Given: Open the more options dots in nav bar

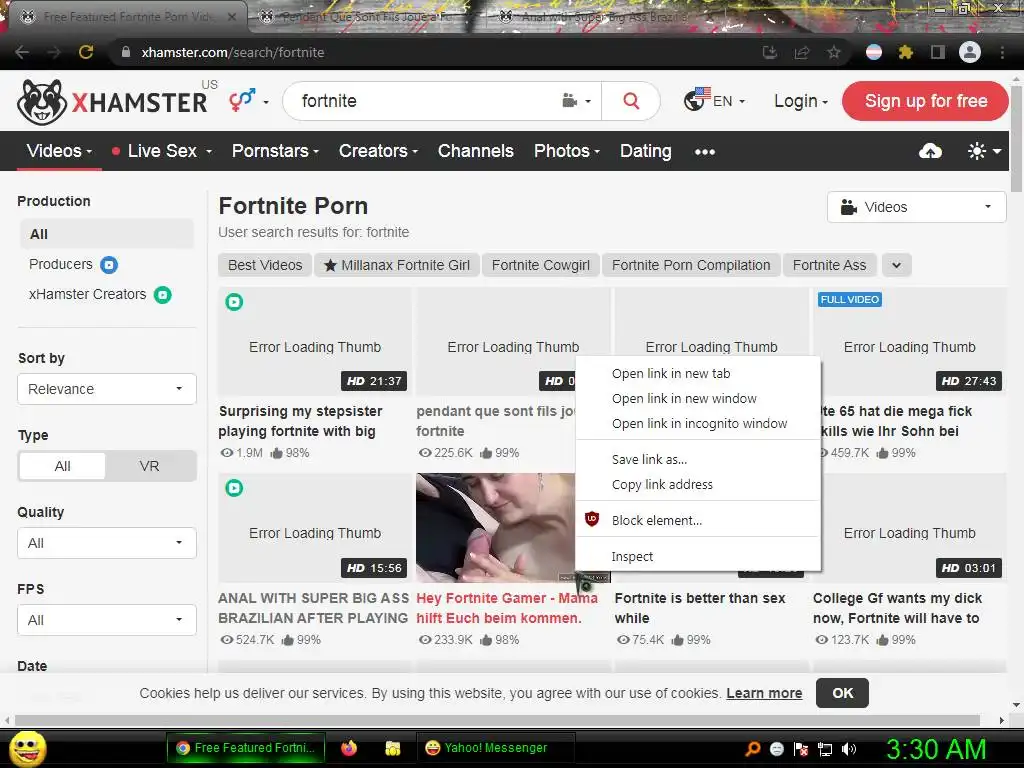Looking at the screenshot, I should [705, 152].
